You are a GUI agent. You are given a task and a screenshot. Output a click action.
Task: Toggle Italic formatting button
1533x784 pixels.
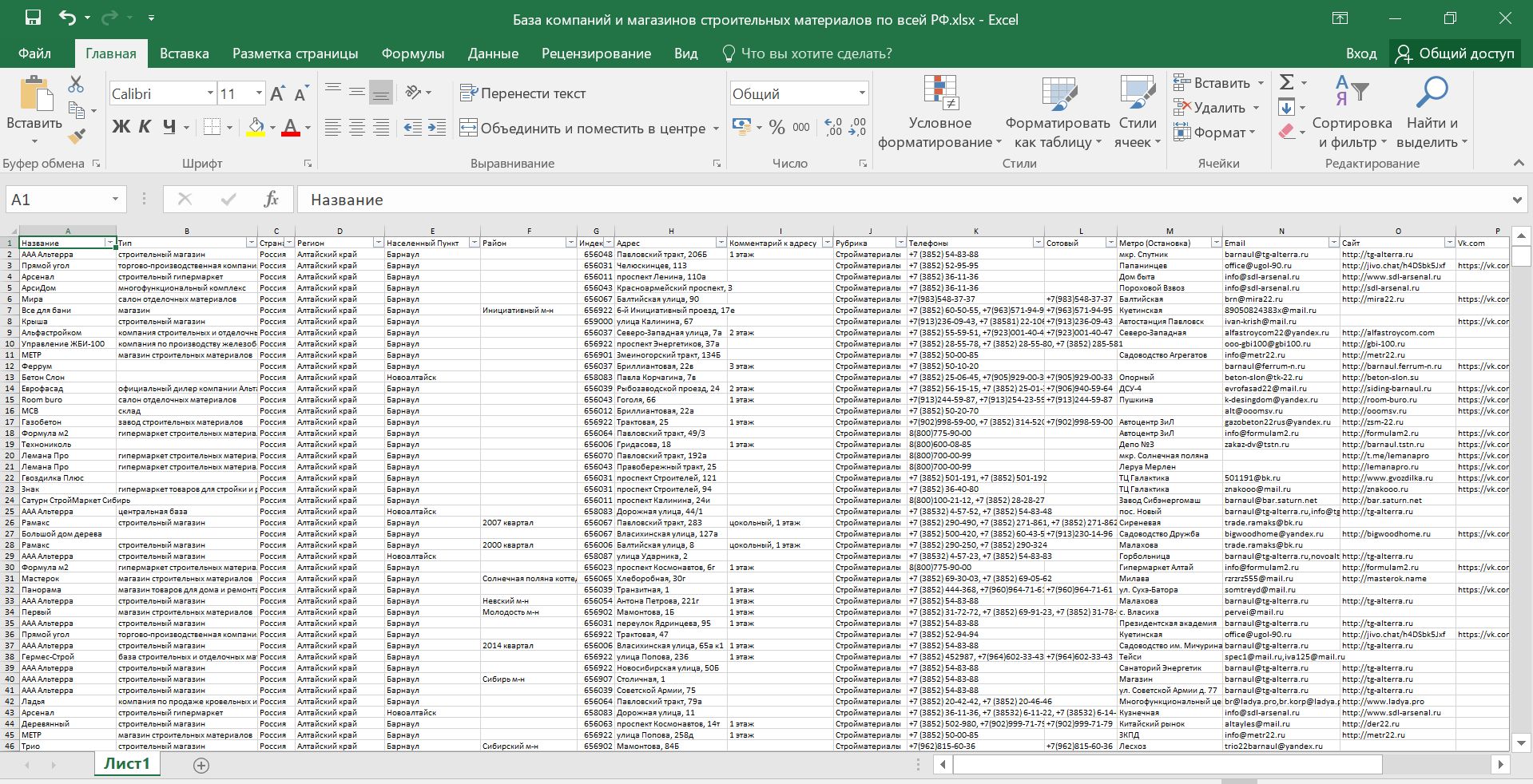click(x=145, y=127)
